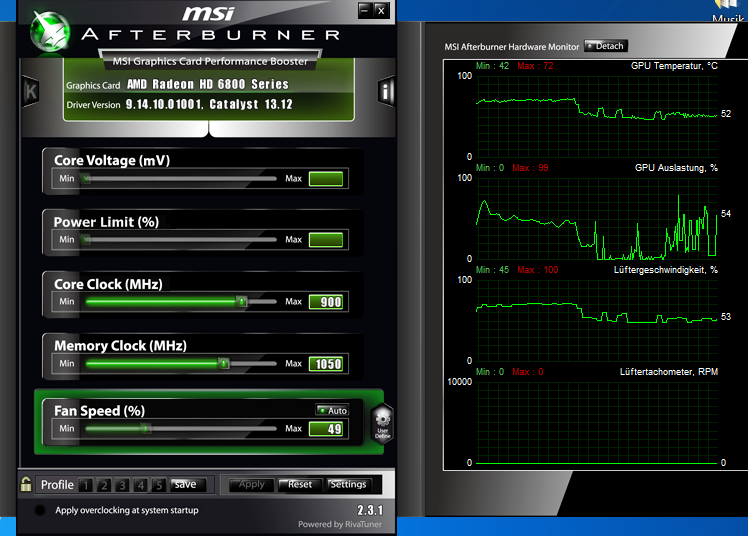Toggle the profile lock padlock icon
Image resolution: width=748 pixels, height=537 pixels.
click(26, 484)
